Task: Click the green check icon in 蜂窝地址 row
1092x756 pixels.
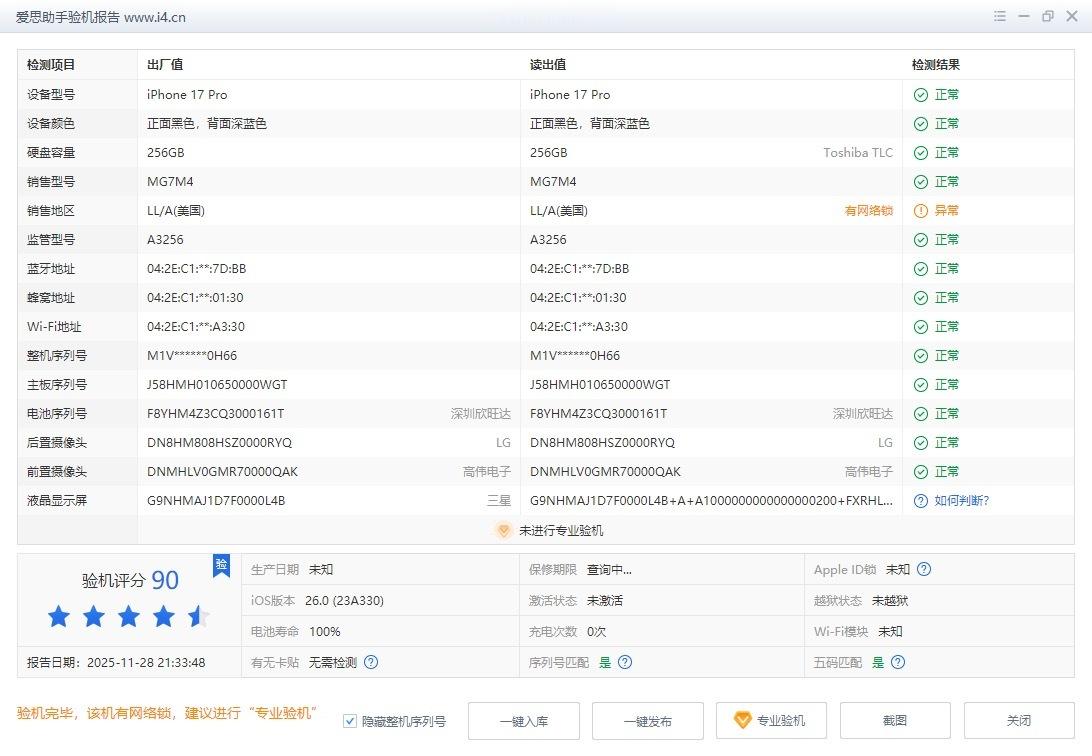Action: click(x=921, y=298)
